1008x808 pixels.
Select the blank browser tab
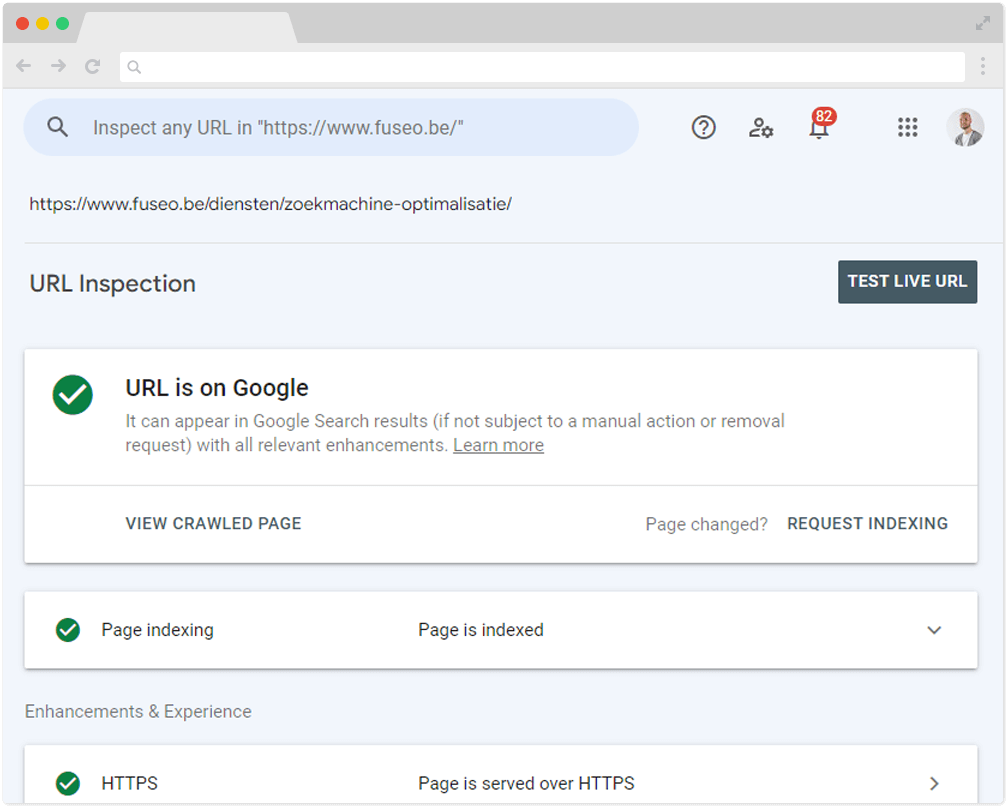(x=187, y=27)
